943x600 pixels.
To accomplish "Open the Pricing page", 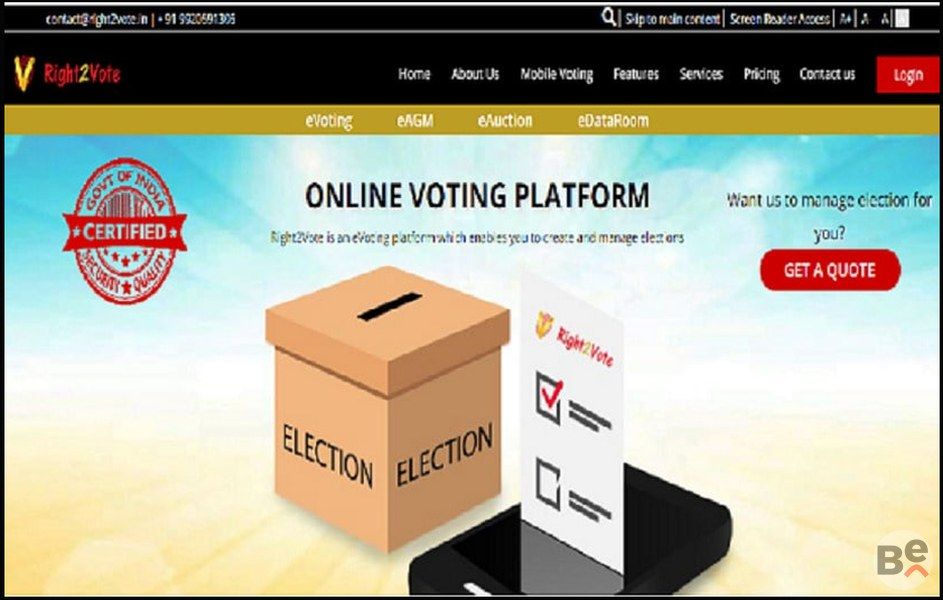I will pos(761,75).
